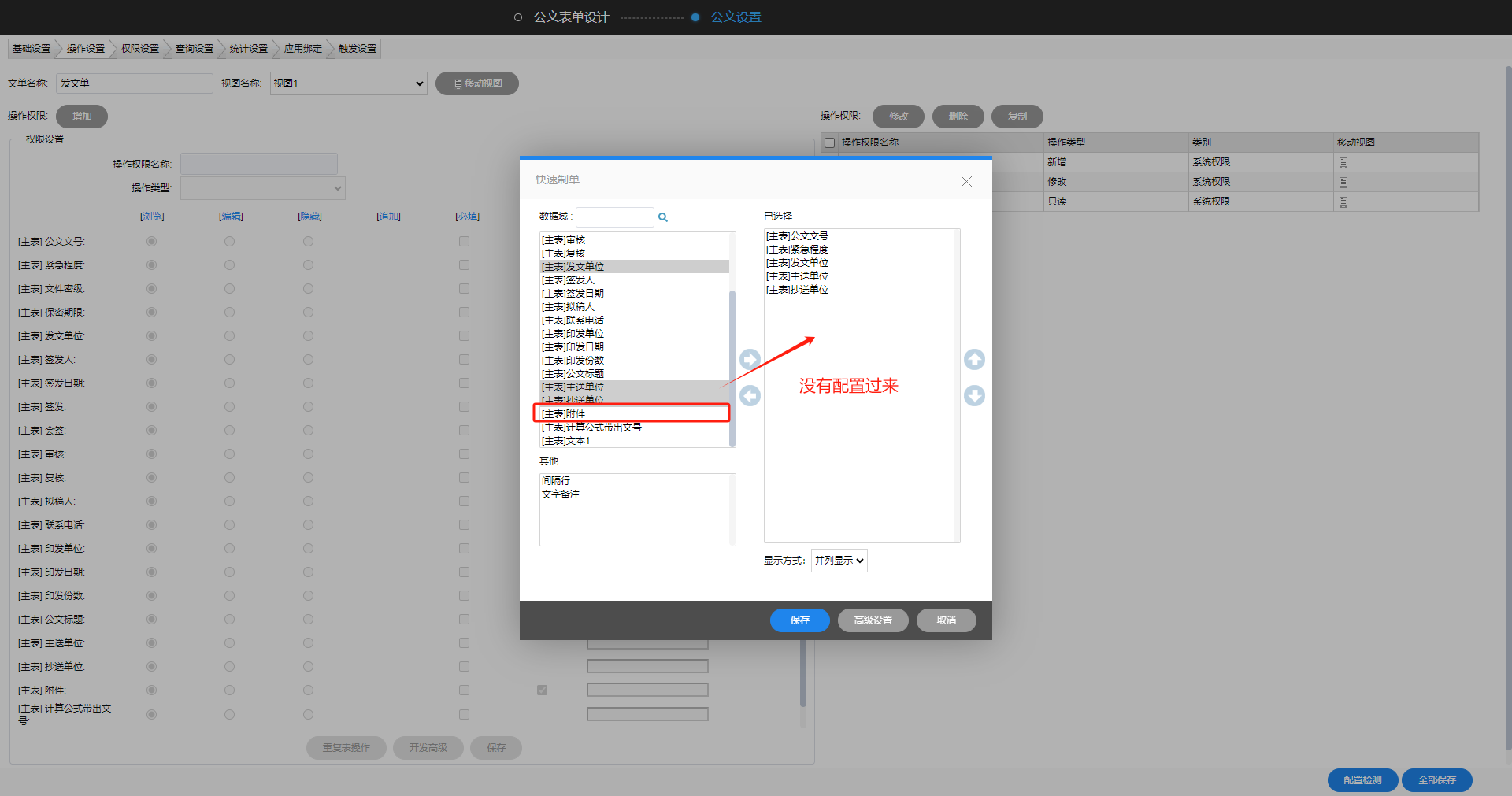Move the selected item down with the down arrow
This screenshot has height=796, width=1512.
pyautogui.click(x=974, y=395)
